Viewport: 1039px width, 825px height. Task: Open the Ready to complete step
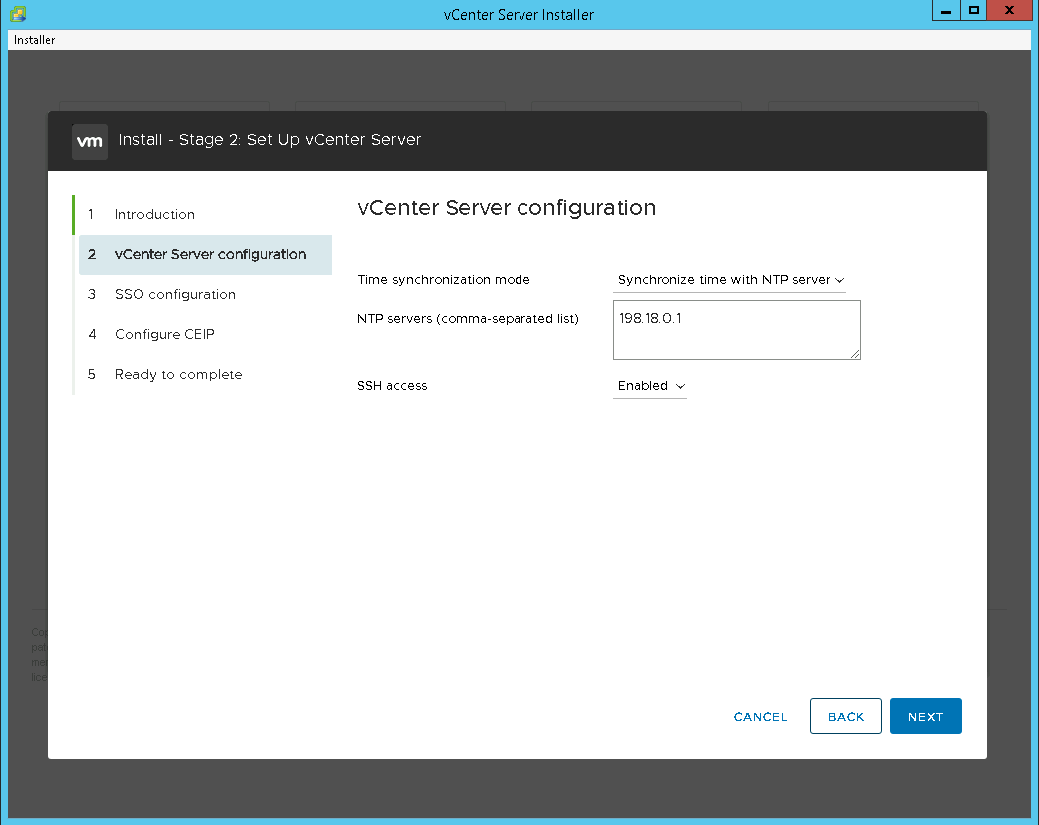pos(178,374)
